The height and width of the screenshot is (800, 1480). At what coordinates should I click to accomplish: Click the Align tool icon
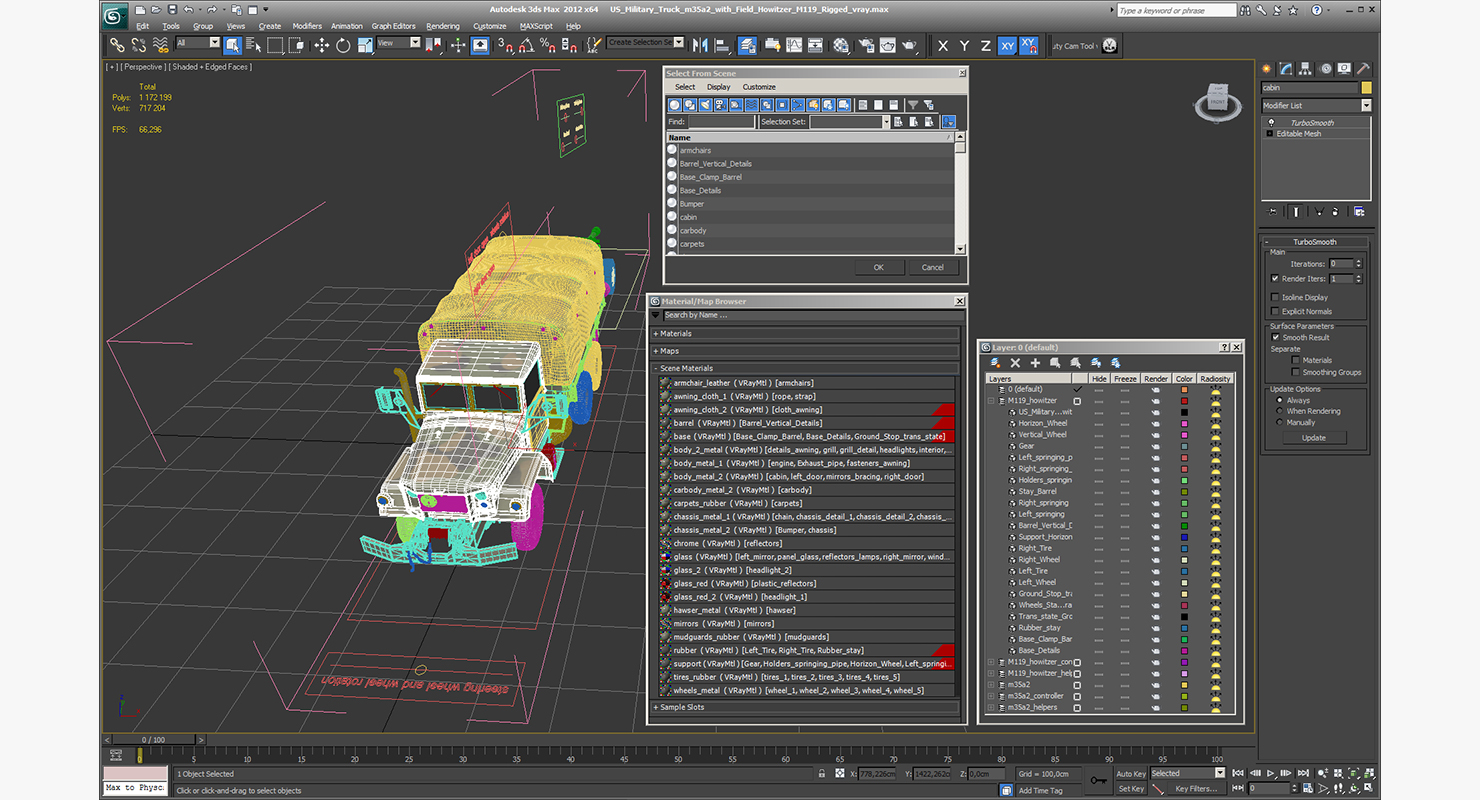coord(721,45)
